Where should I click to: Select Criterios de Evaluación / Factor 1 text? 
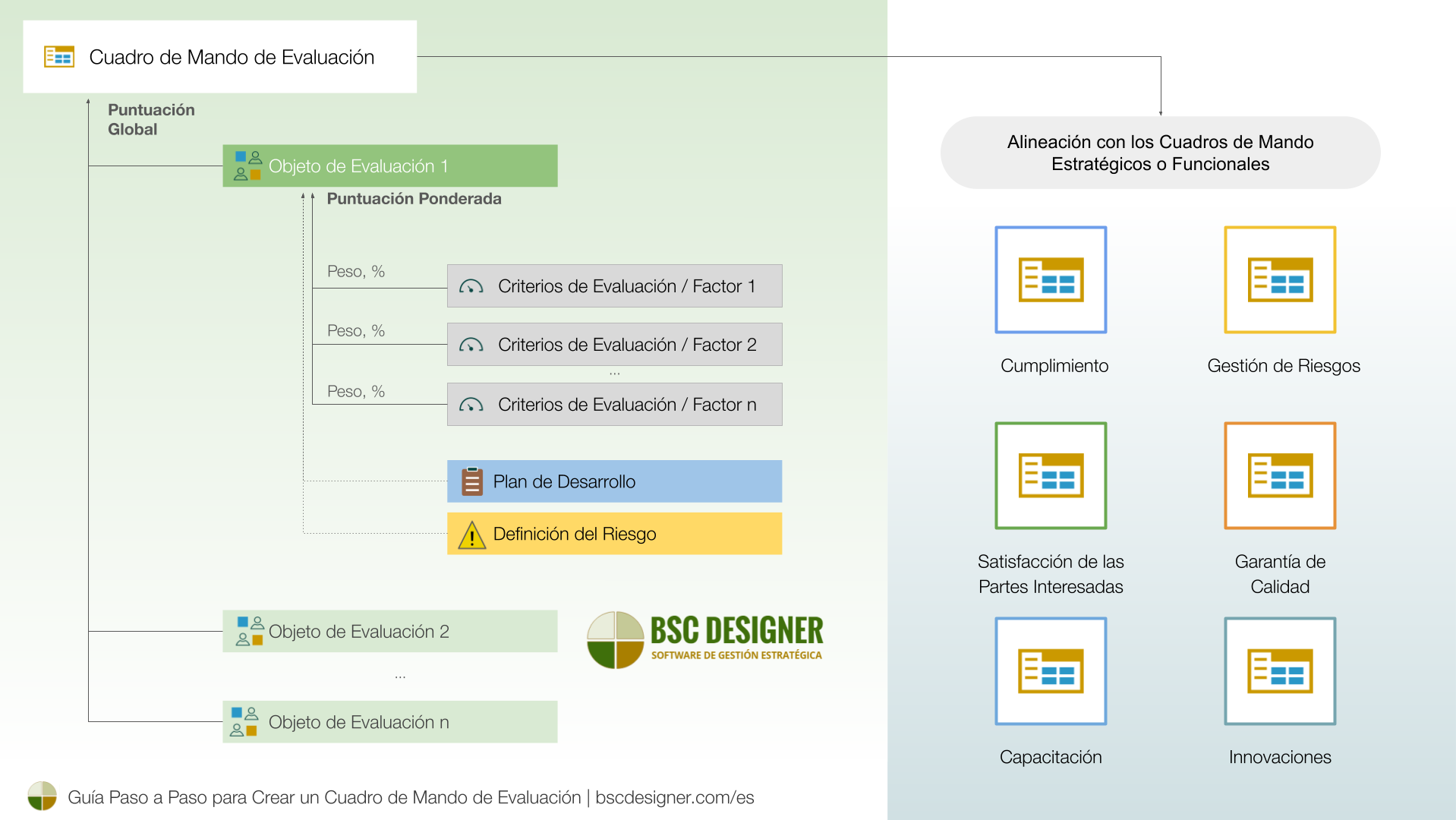(x=627, y=286)
